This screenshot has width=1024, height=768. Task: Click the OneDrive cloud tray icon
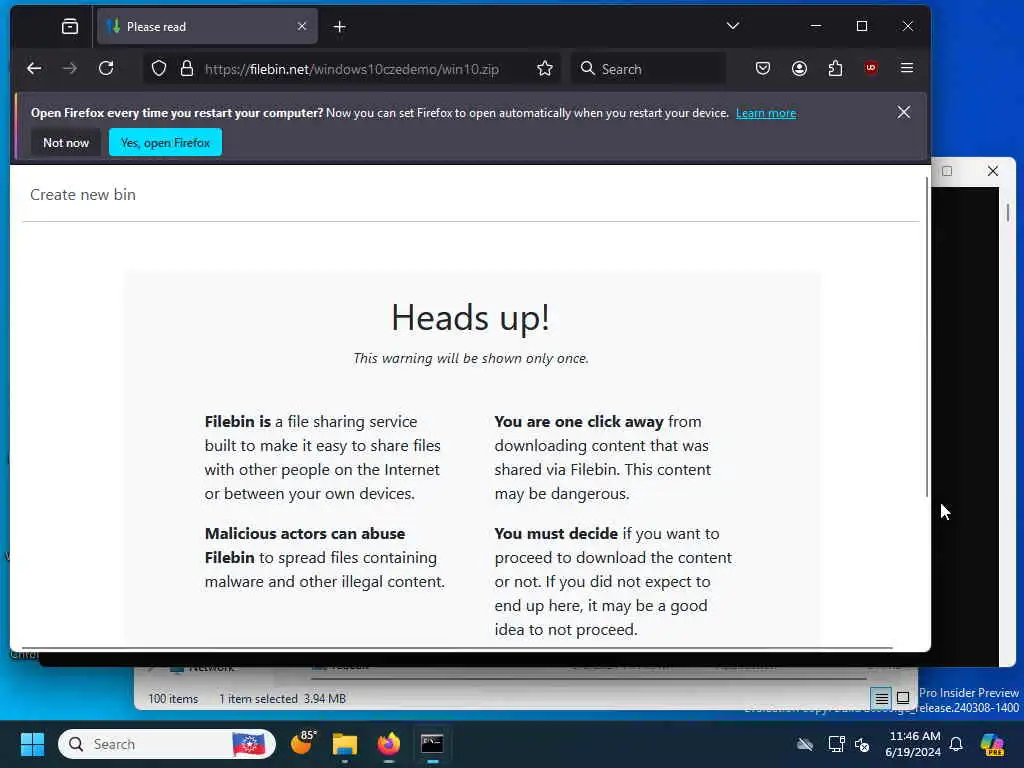point(805,744)
